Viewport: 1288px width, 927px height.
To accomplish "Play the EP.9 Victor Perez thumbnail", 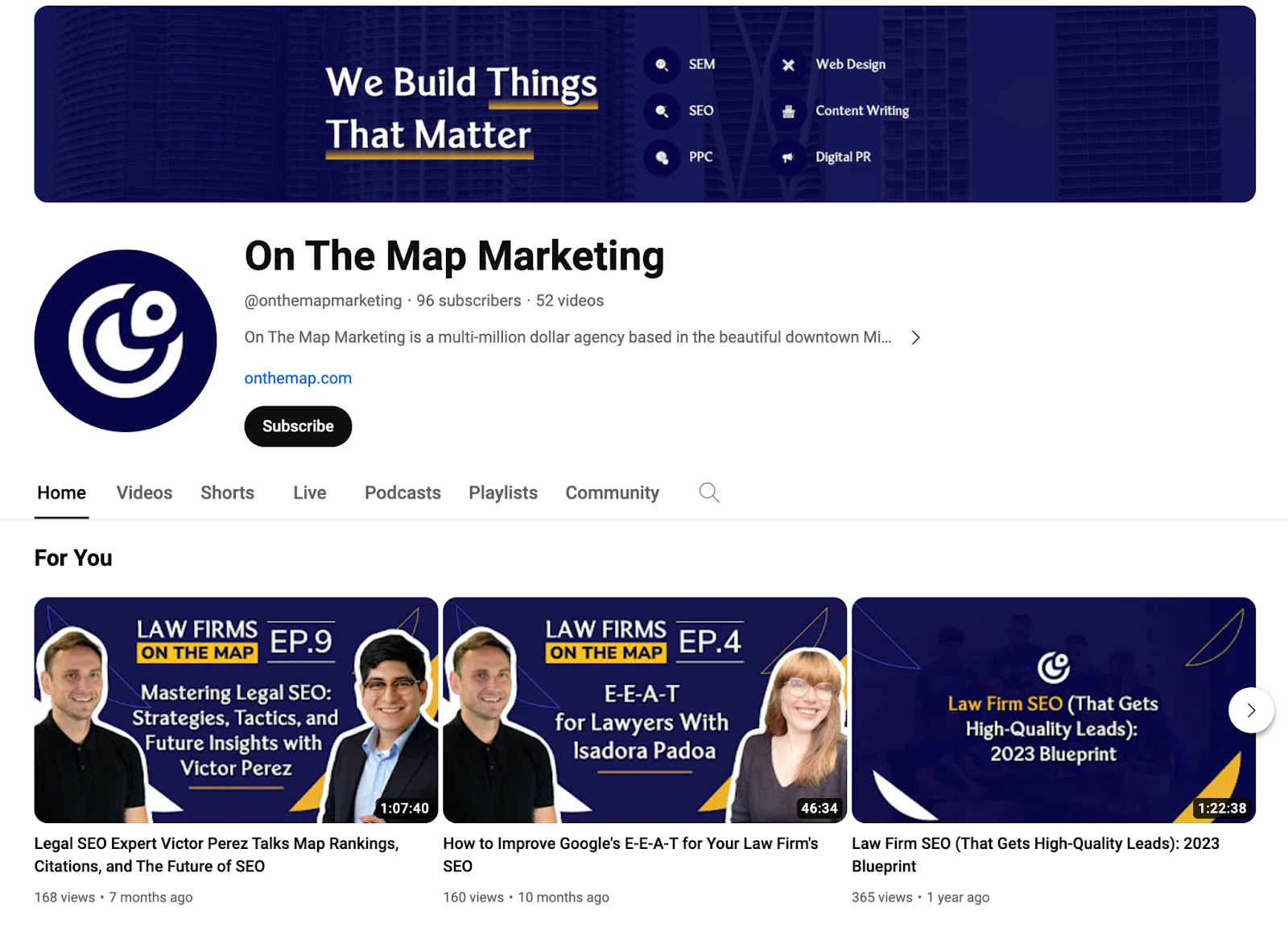I will click(236, 710).
